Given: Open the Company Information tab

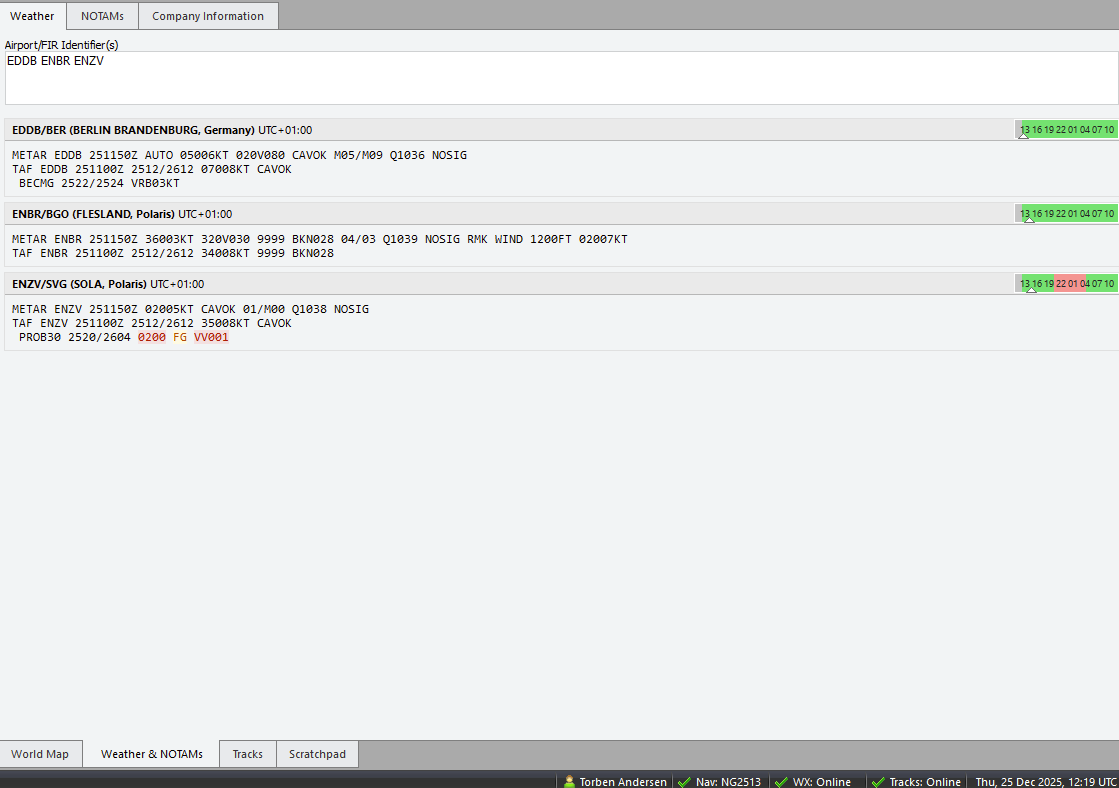Looking at the screenshot, I should 208,16.
